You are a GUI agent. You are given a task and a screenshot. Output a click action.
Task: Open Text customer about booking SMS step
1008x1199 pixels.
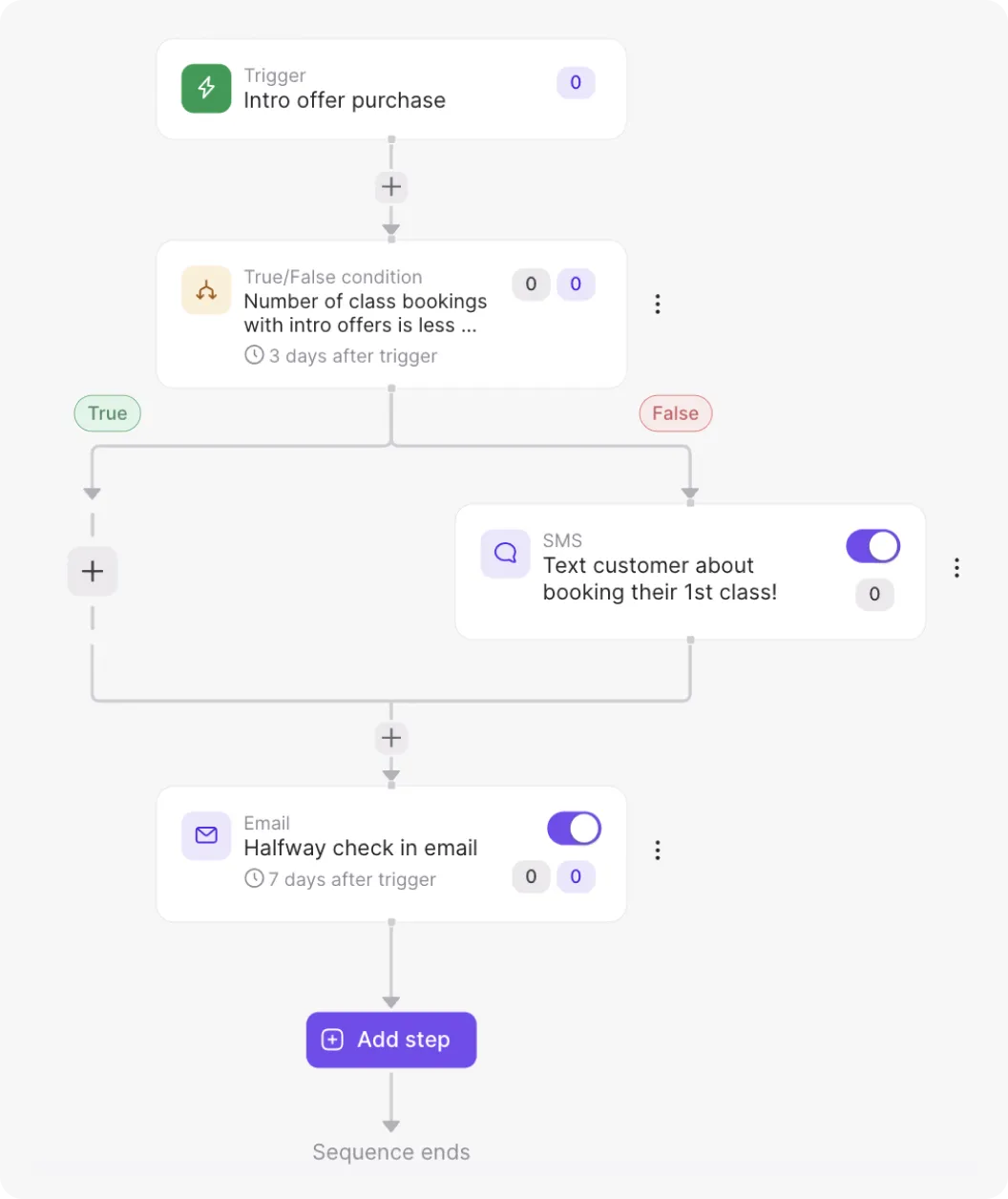pos(660,578)
